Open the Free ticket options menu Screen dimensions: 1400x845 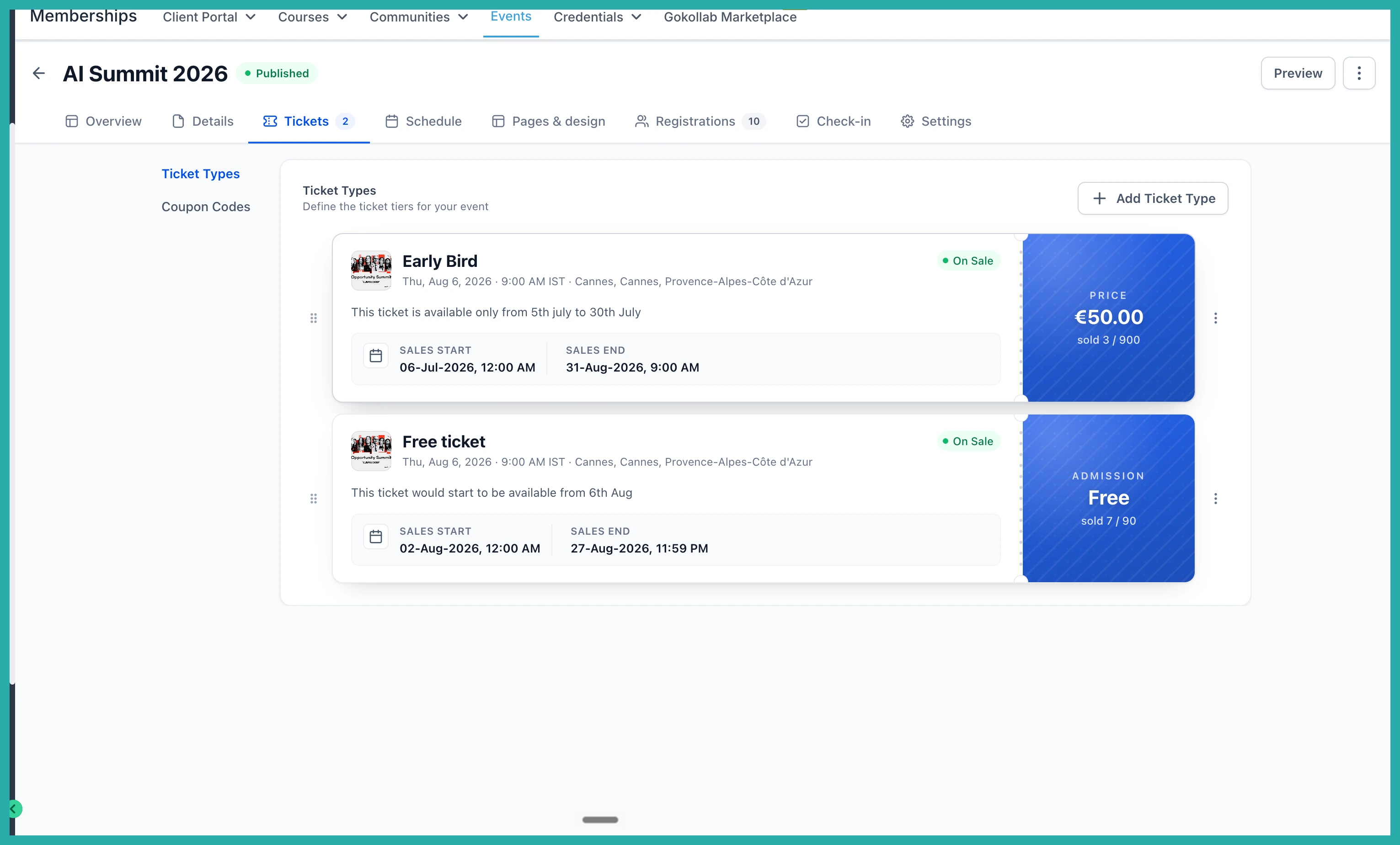(1215, 499)
